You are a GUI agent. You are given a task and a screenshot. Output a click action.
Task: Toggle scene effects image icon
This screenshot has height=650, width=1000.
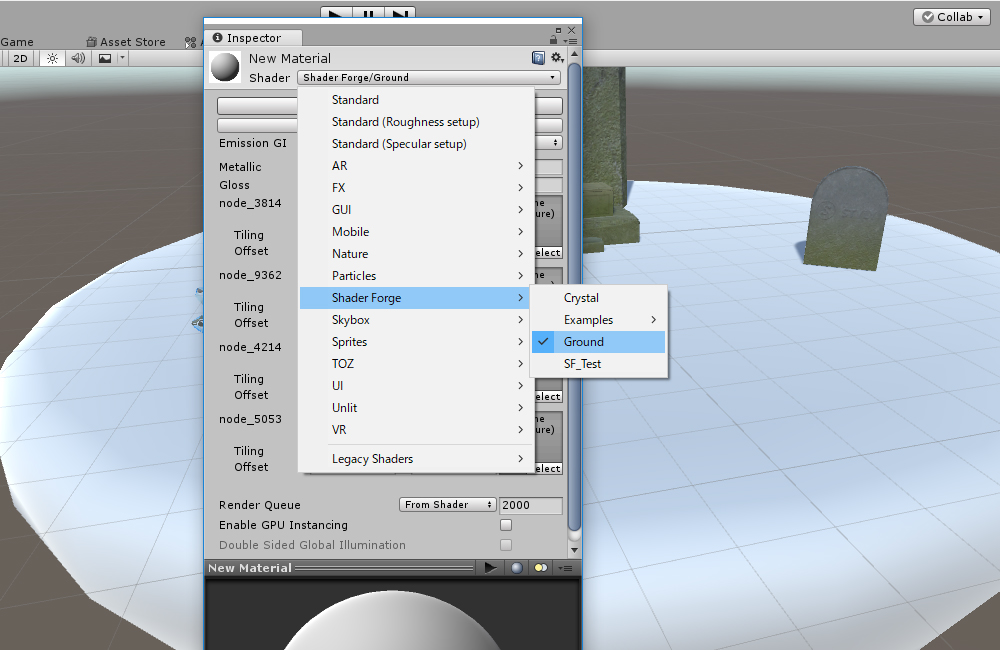pyautogui.click(x=105, y=59)
